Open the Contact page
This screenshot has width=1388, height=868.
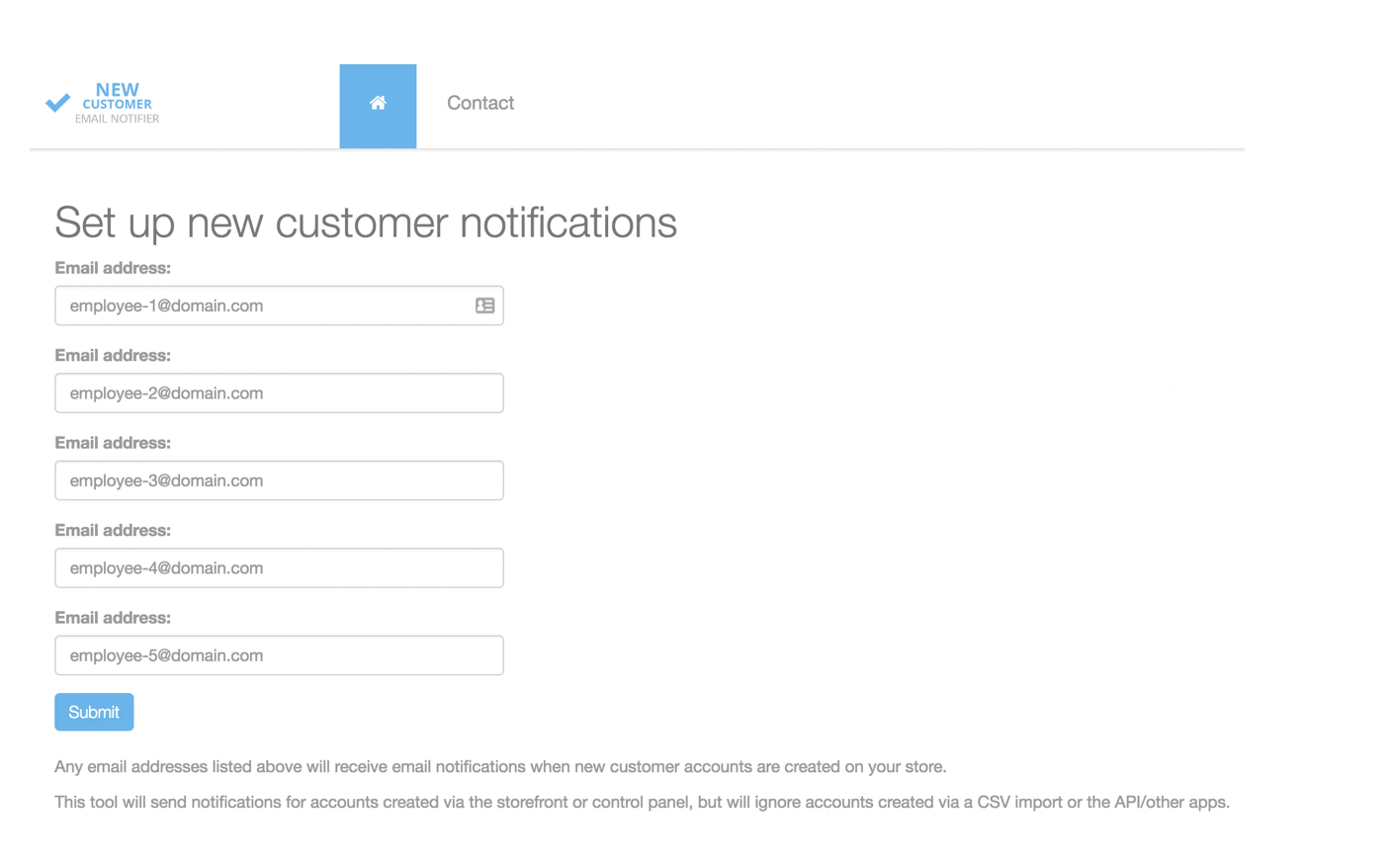[x=480, y=103]
